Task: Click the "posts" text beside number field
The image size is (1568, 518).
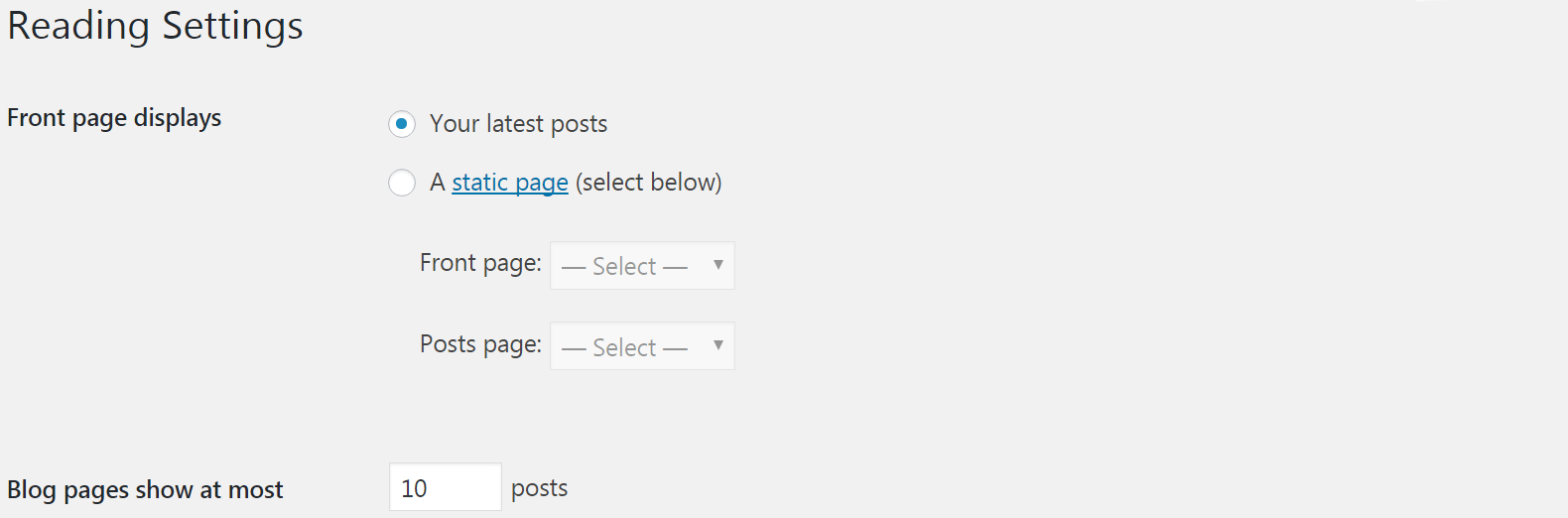Action: [x=539, y=488]
